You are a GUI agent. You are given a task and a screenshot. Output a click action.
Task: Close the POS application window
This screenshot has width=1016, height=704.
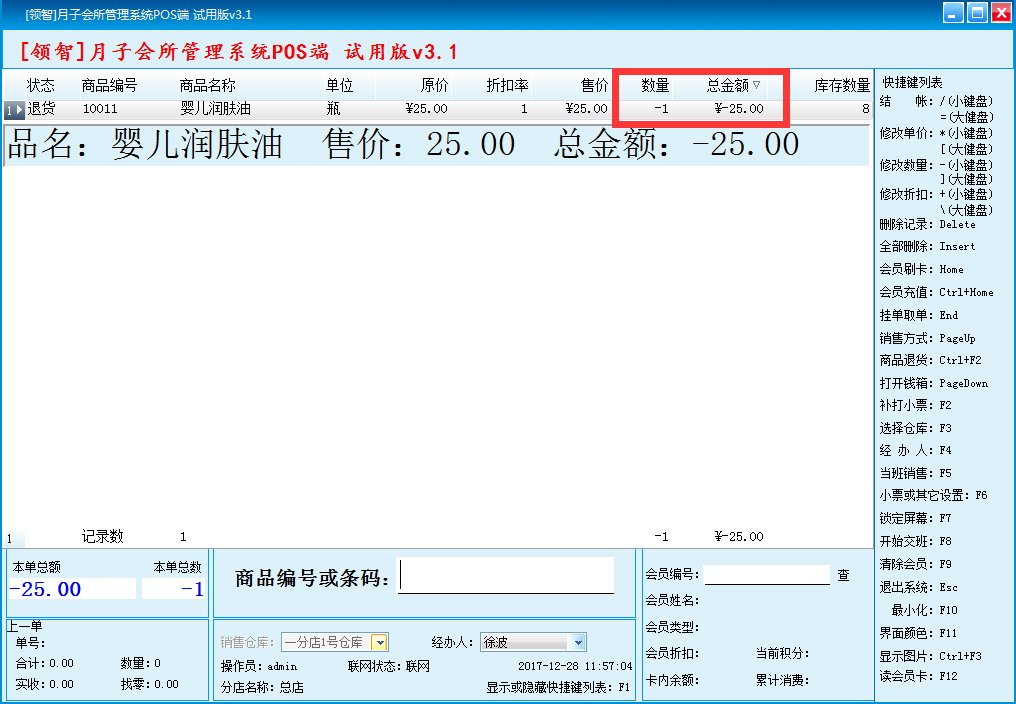pos(1000,13)
